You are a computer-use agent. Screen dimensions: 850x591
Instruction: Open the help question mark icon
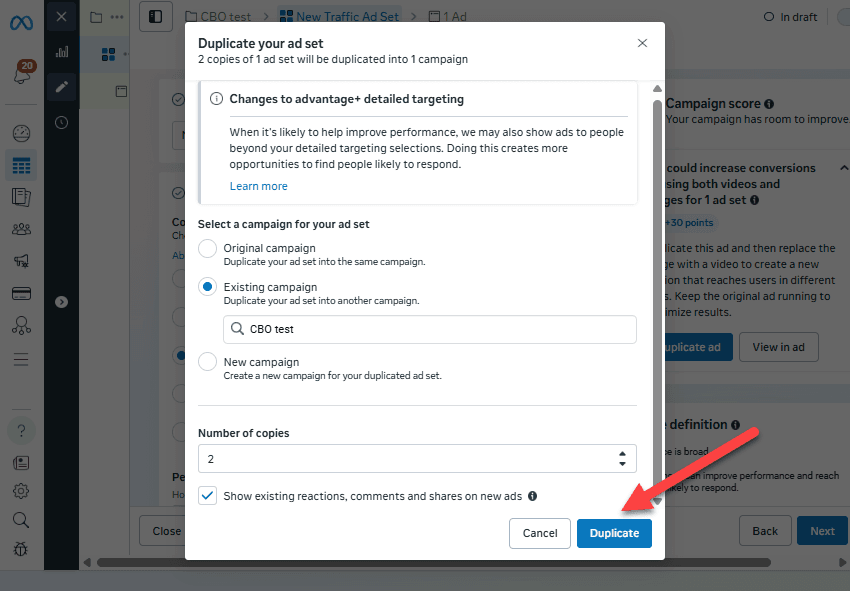pyautogui.click(x=21, y=431)
